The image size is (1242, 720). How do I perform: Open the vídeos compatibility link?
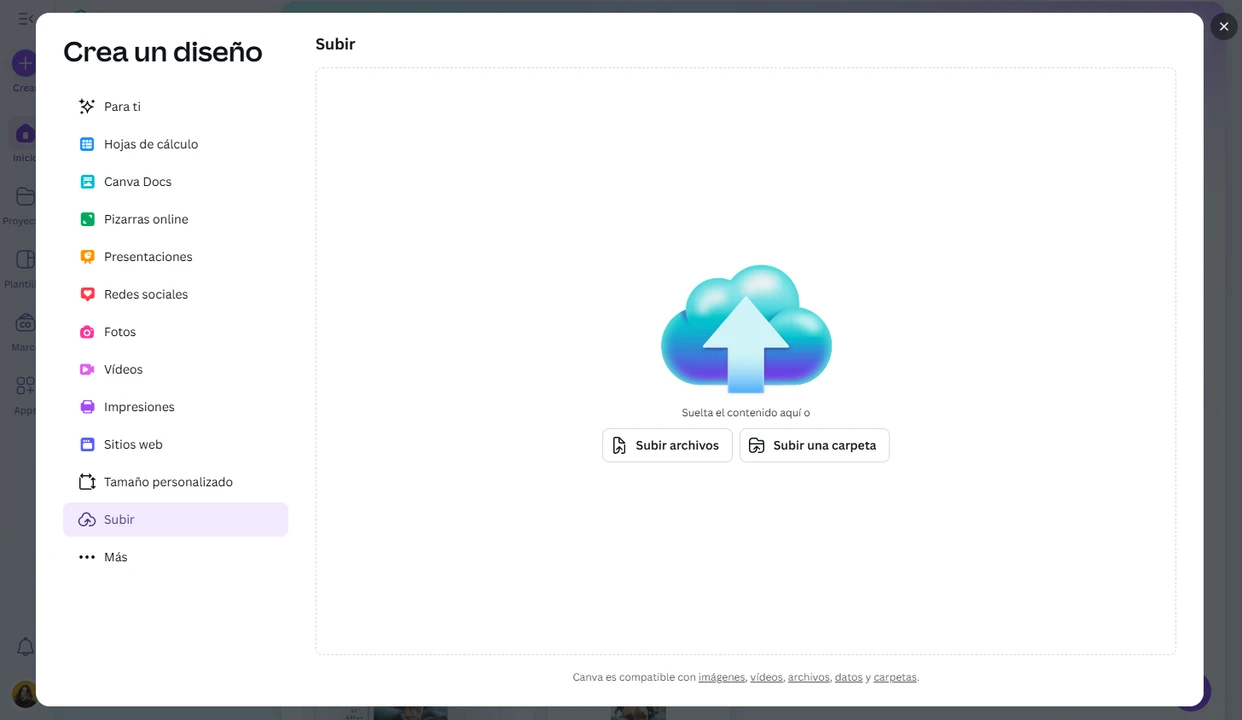(766, 677)
